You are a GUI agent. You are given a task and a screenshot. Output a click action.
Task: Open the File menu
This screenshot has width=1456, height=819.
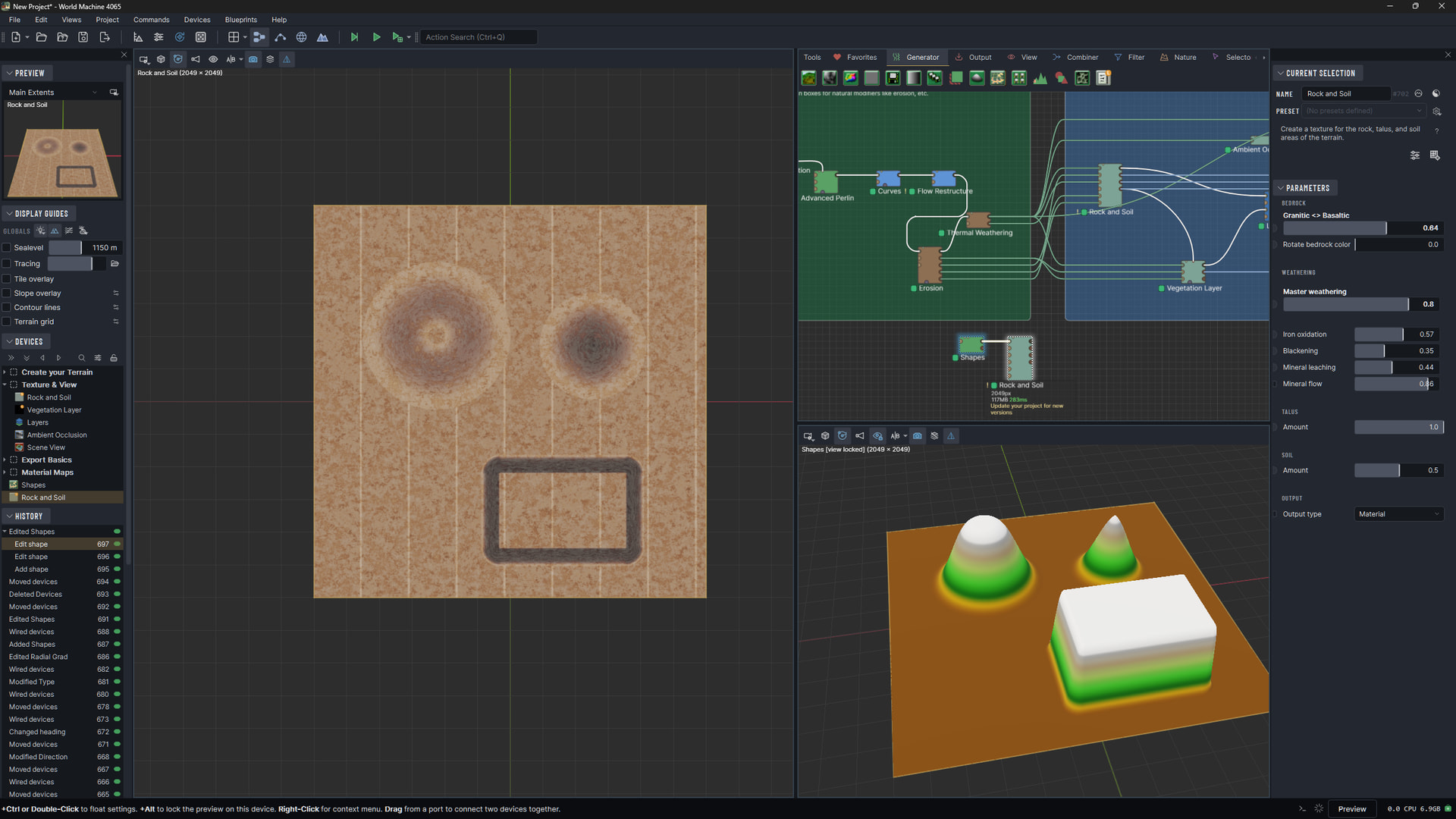pyautogui.click(x=14, y=20)
